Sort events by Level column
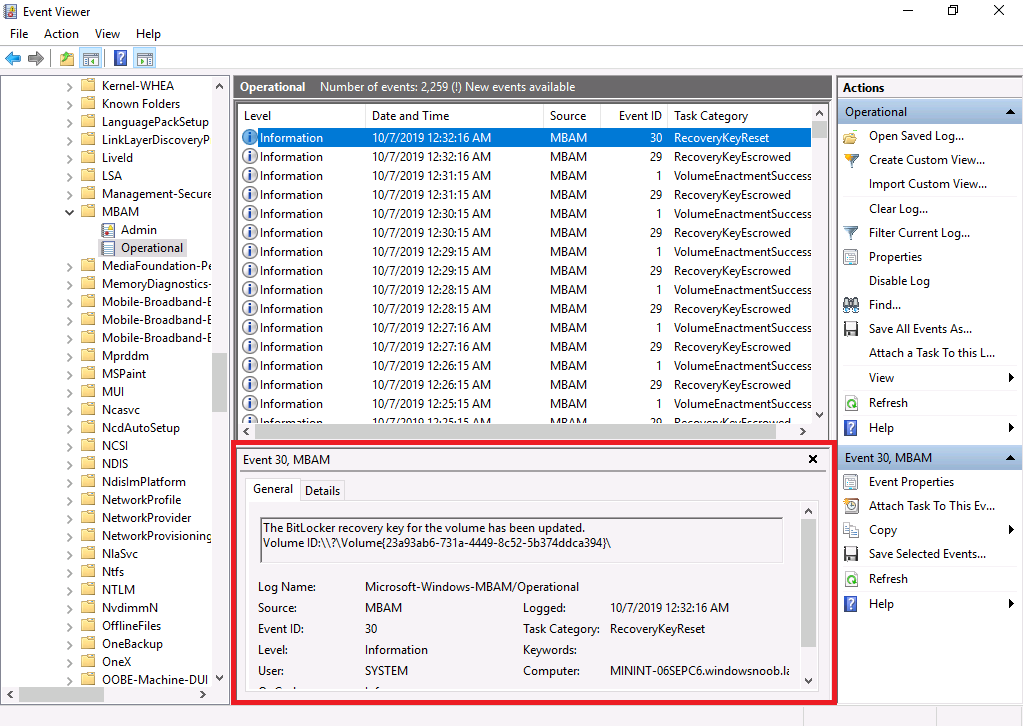Screen dimensions: 1023x726 [x=301, y=116]
